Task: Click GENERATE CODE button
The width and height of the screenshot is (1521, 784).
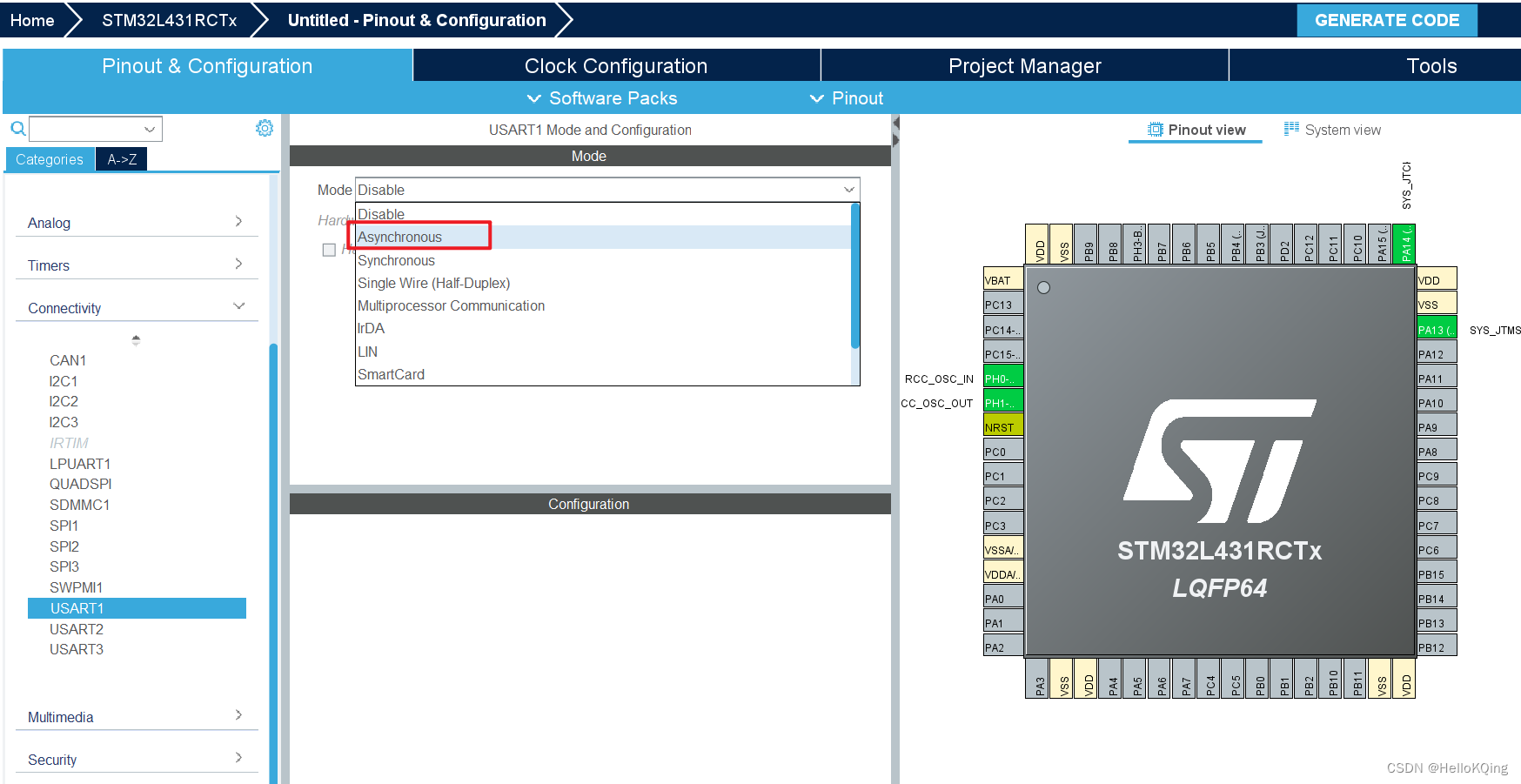Action: point(1387,20)
